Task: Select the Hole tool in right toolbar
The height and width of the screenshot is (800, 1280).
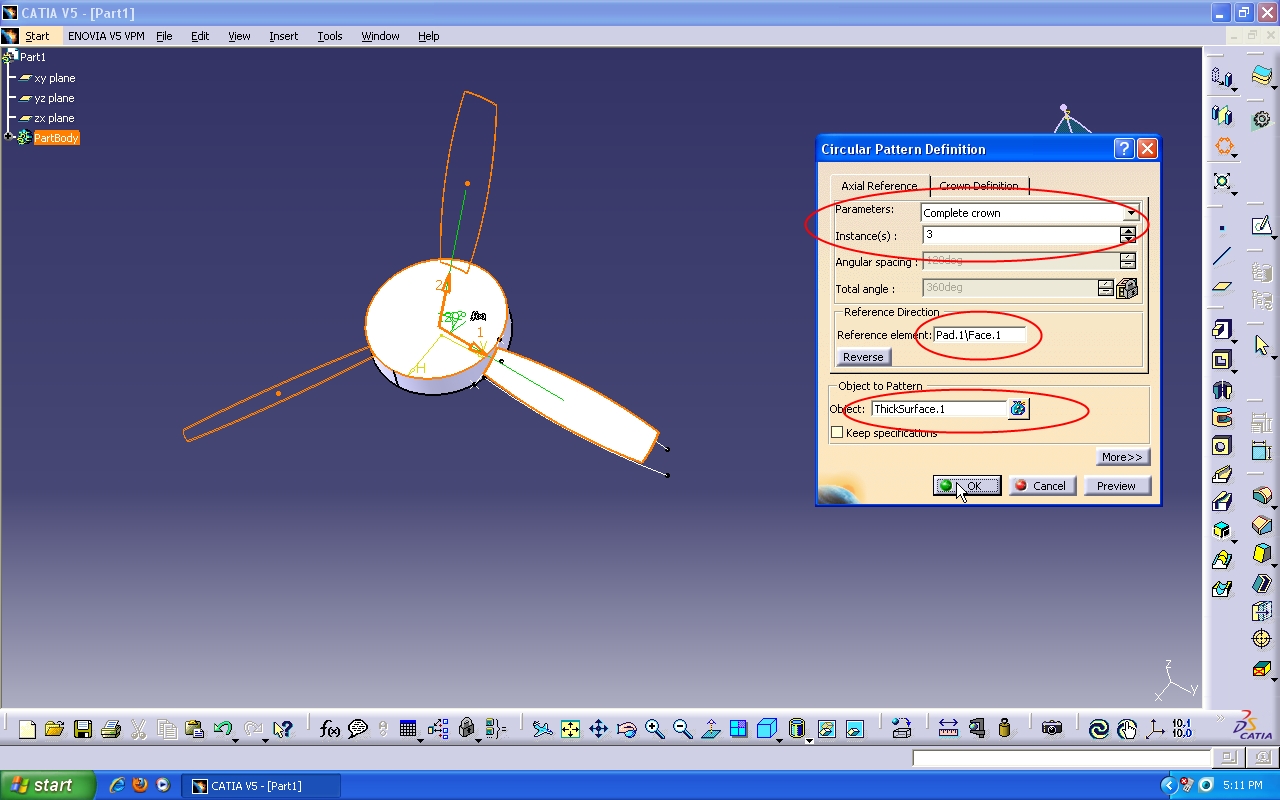Action: (x=1221, y=446)
